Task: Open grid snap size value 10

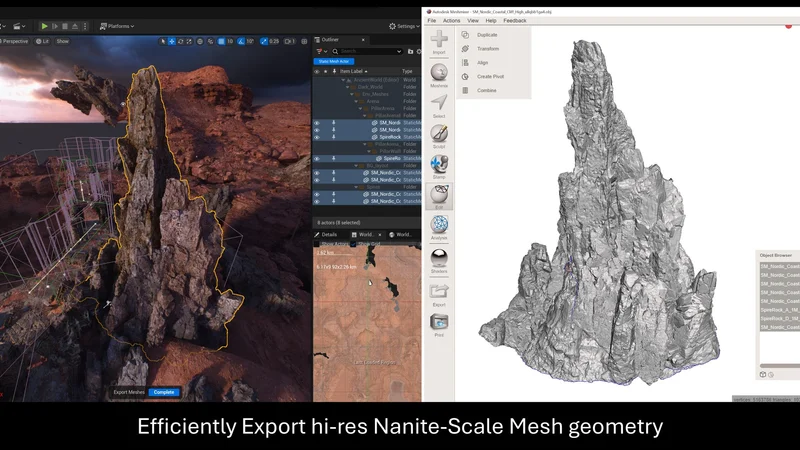Action: 230,41
